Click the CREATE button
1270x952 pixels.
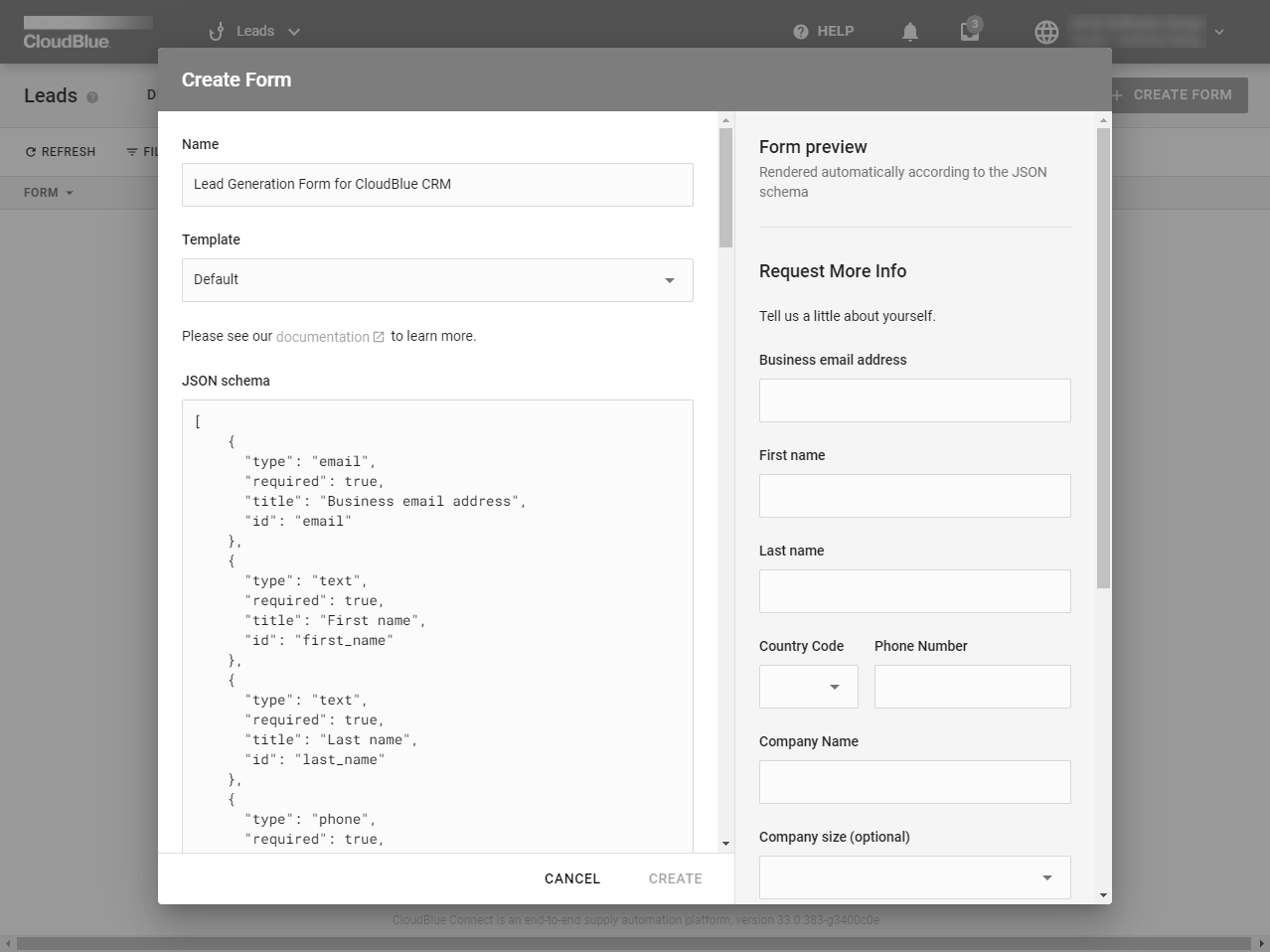676,878
